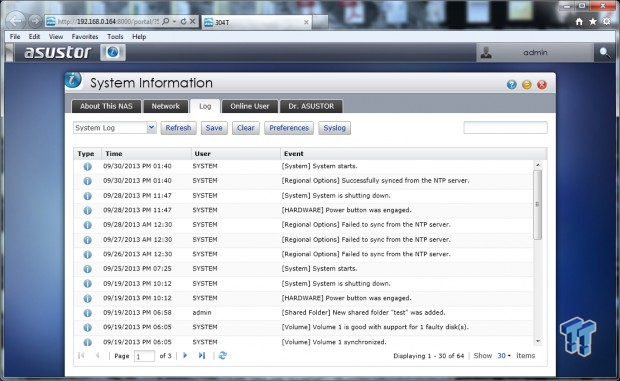Open the Favorites menu

coord(85,36)
